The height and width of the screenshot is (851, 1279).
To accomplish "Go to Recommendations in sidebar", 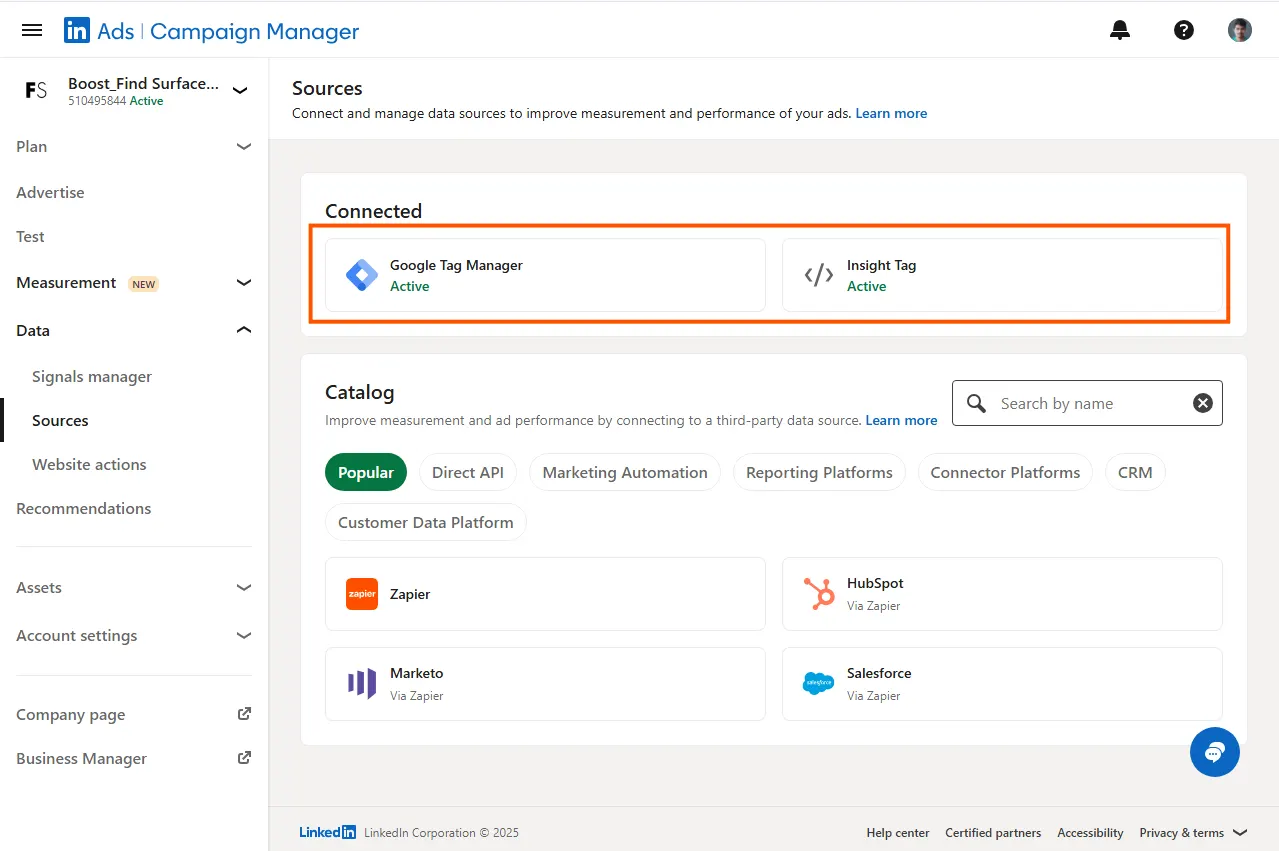I will 84,508.
